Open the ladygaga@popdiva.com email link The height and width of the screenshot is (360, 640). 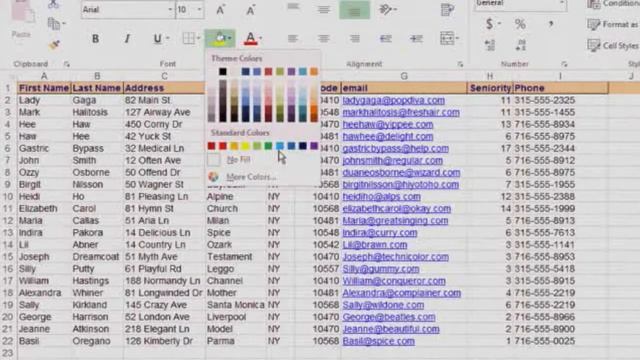point(393,100)
